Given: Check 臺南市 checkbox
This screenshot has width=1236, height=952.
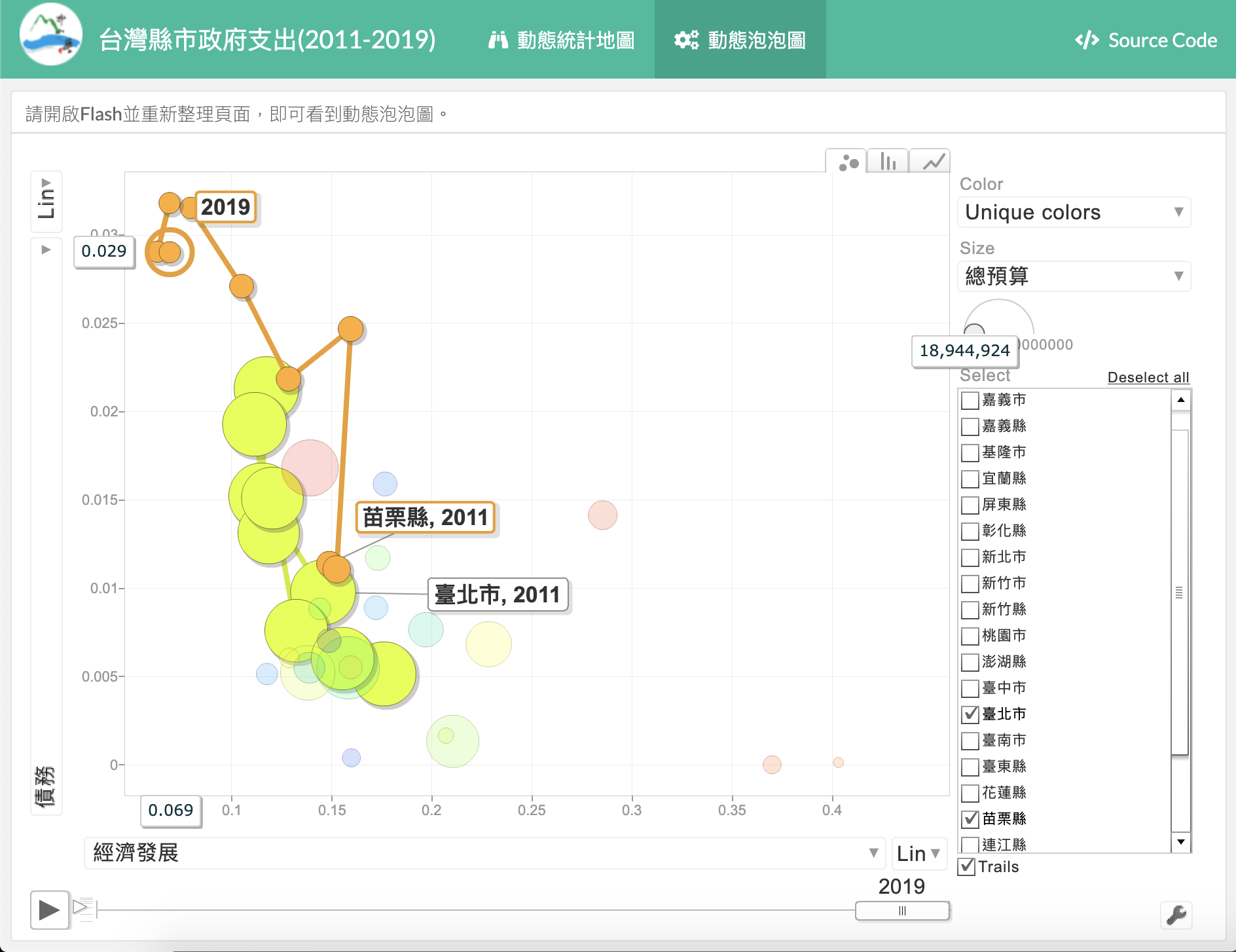Looking at the screenshot, I should pos(970,741).
